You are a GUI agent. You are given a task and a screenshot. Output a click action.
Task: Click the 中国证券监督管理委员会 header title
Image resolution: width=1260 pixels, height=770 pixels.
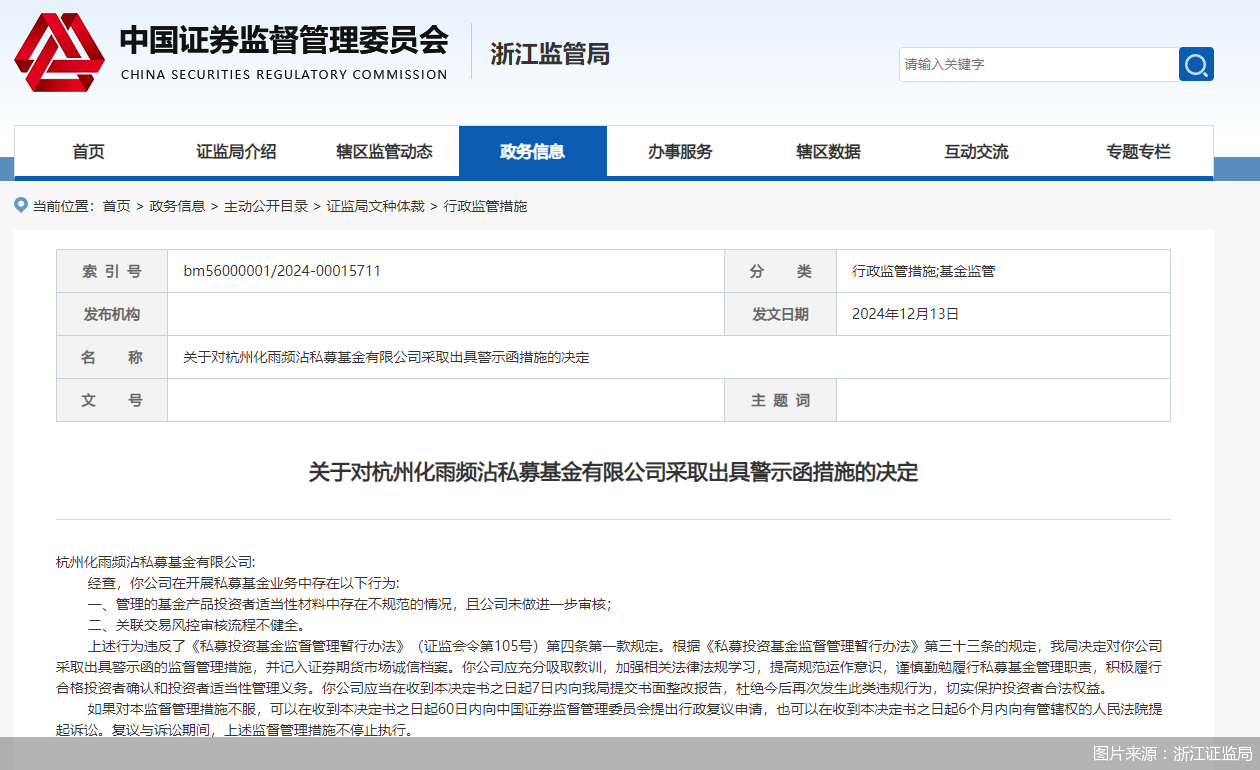pyautogui.click(x=284, y=40)
